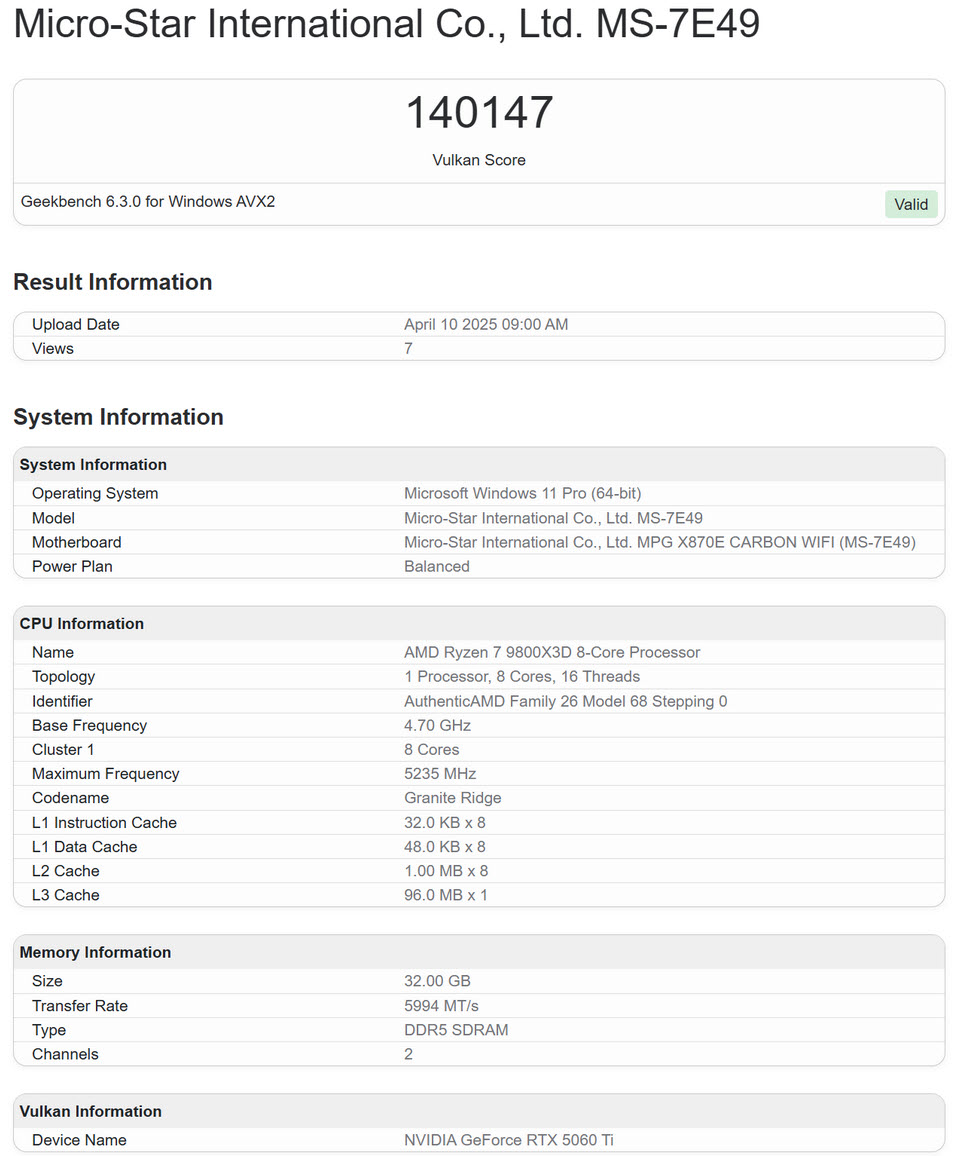Click the Cluster 1 label
Viewport: 954px width, 1156px height.
click(63, 750)
